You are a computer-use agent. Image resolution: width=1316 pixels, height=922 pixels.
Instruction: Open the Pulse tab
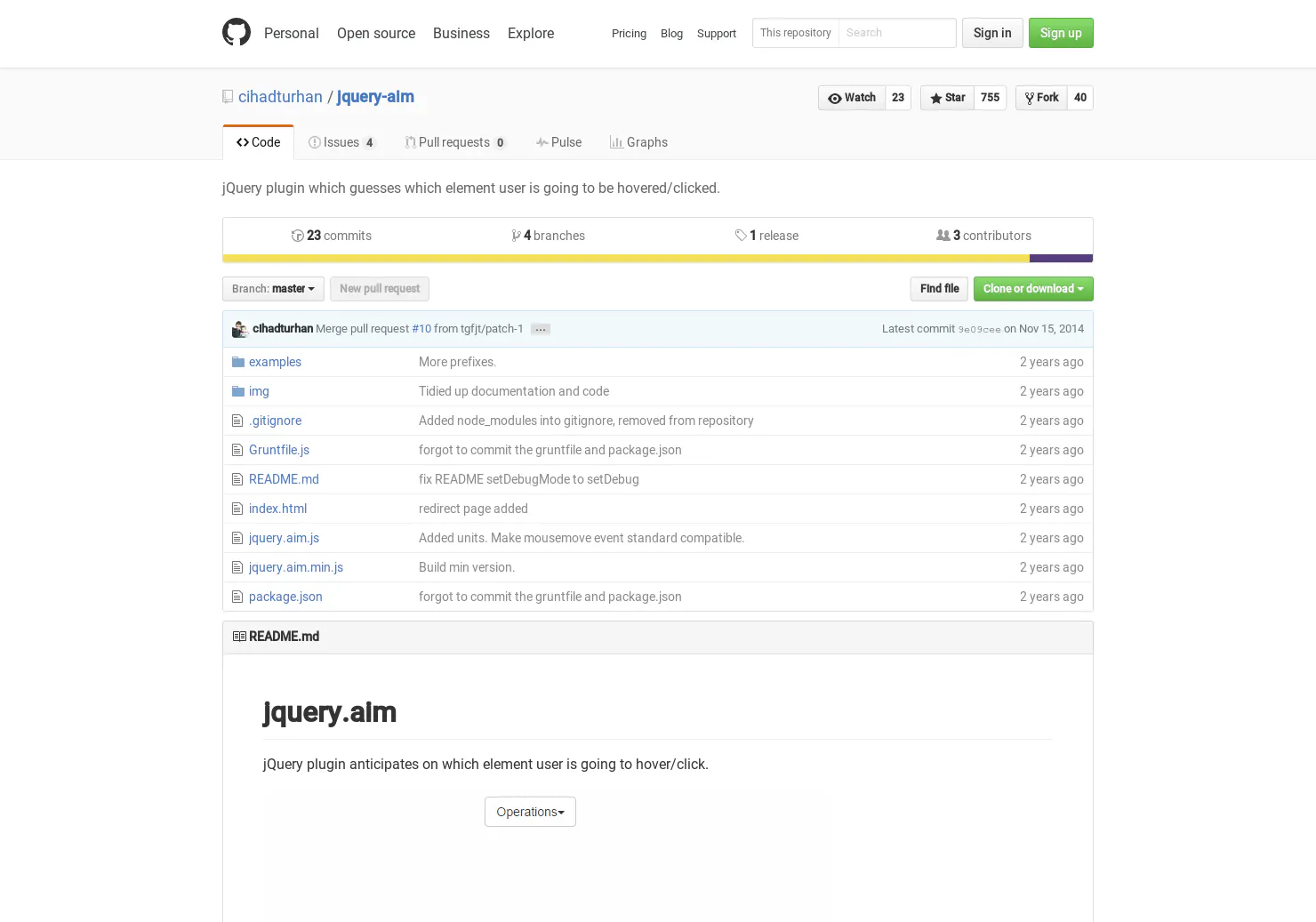(x=558, y=142)
